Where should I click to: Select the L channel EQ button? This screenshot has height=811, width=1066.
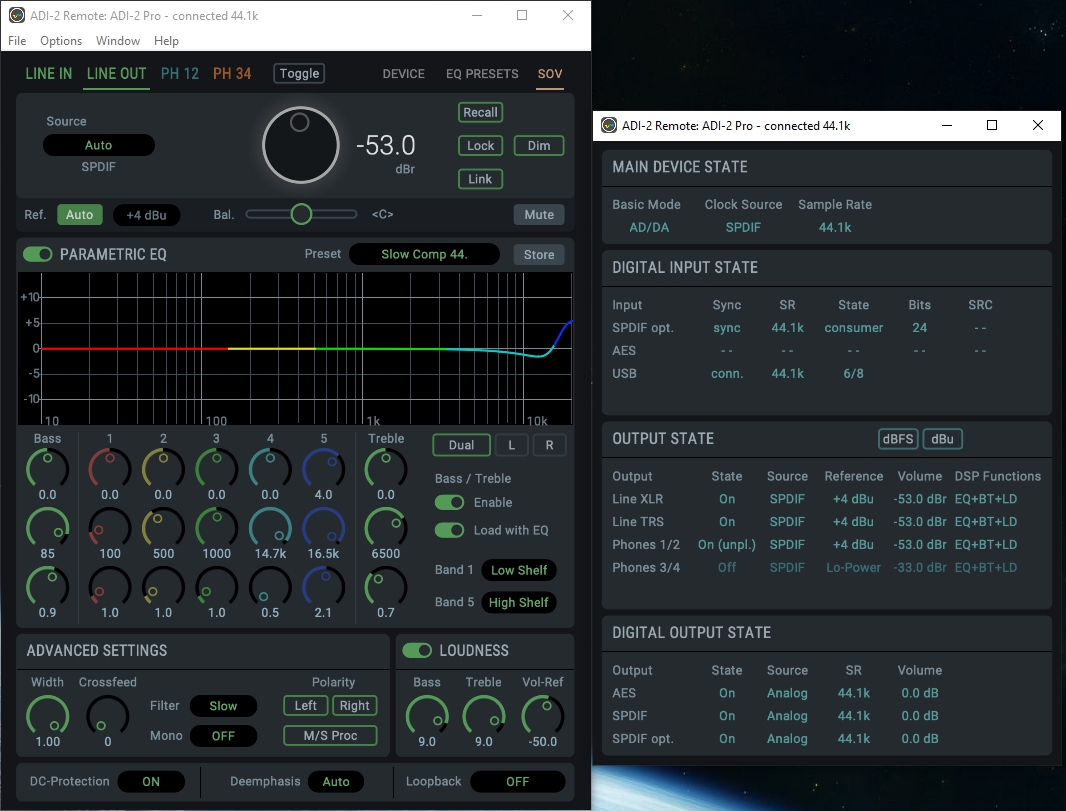pos(511,445)
